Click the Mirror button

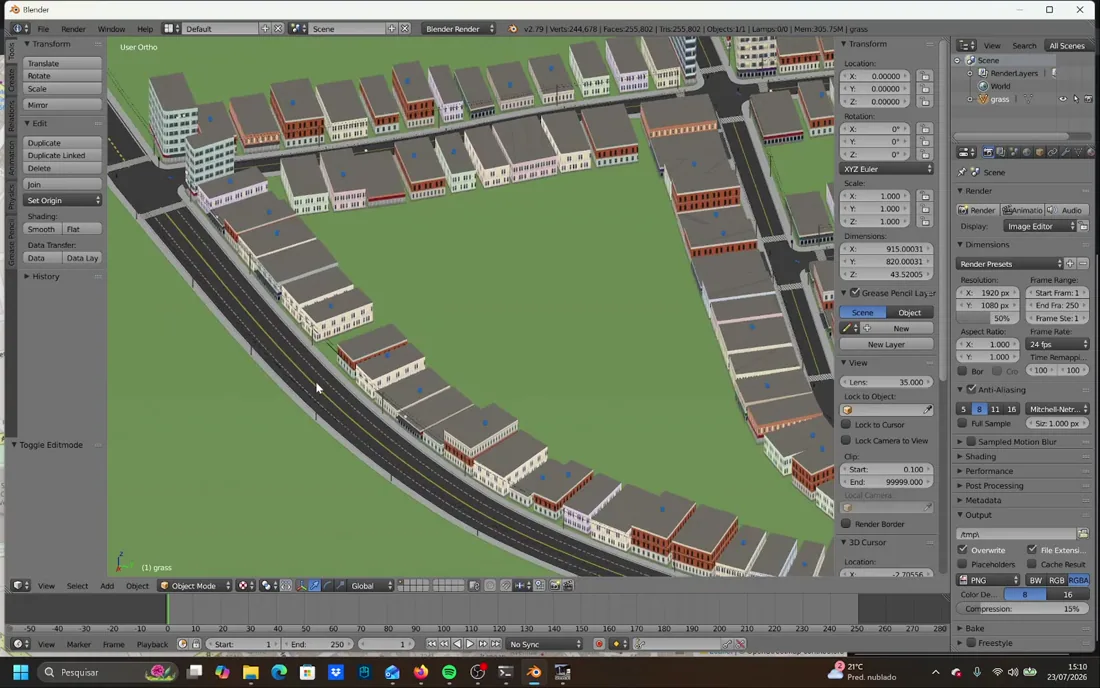click(x=62, y=104)
